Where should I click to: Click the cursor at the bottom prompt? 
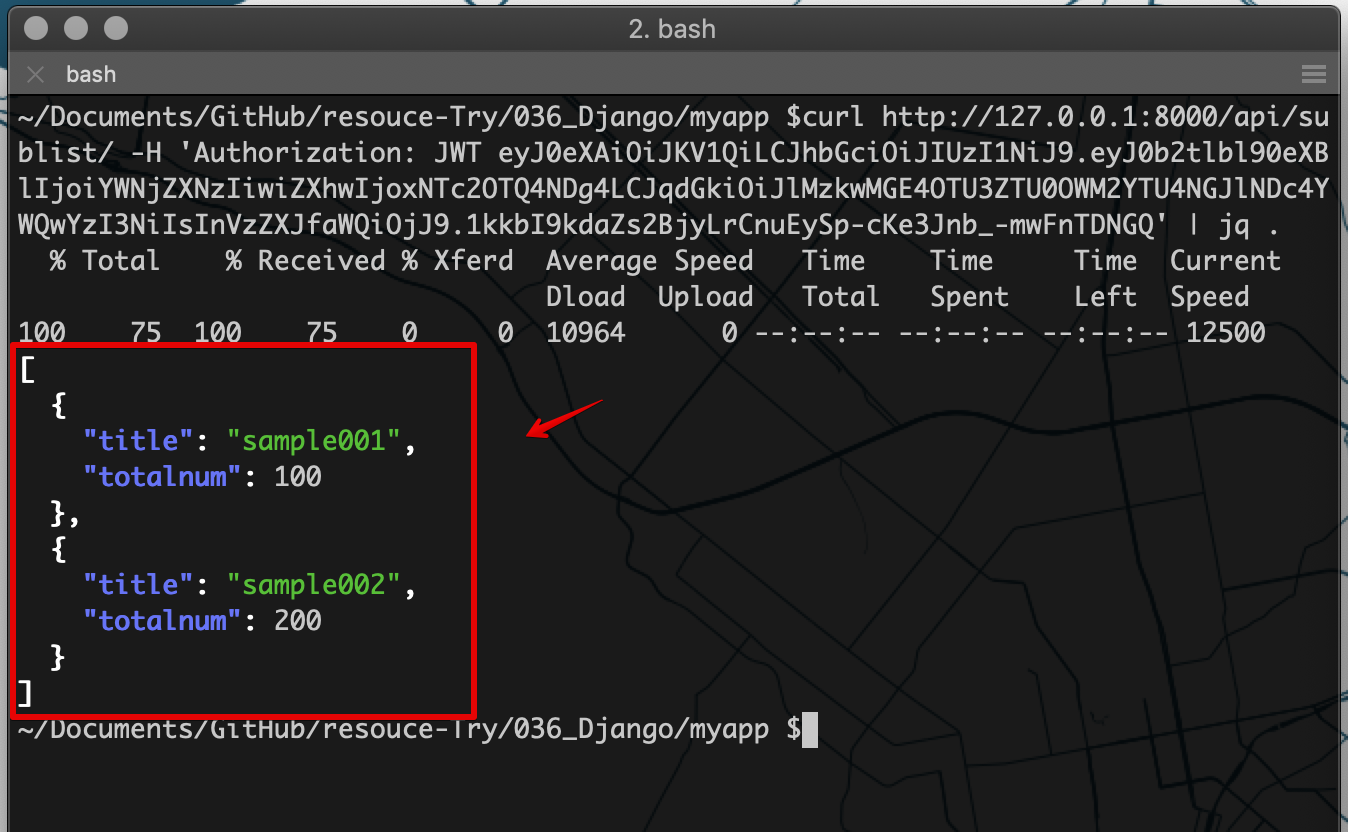810,729
